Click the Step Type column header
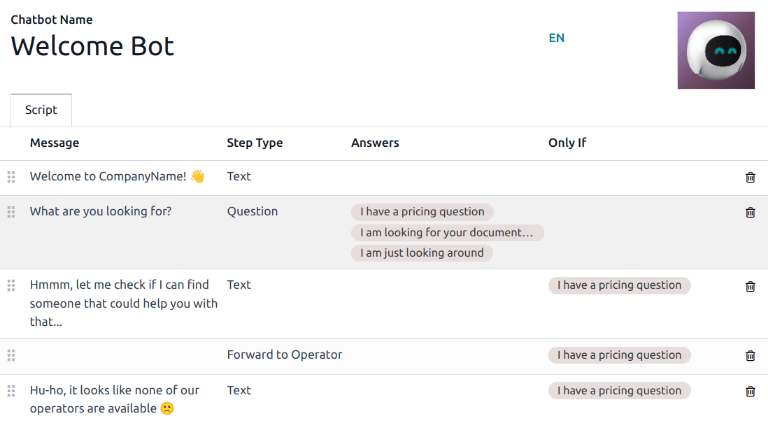 pos(255,143)
